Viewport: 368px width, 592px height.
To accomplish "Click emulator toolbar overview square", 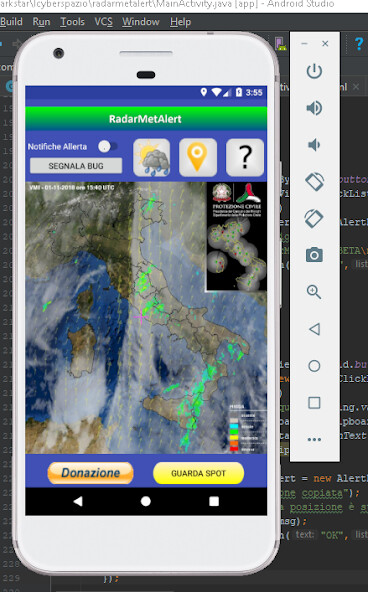I will 314,402.
